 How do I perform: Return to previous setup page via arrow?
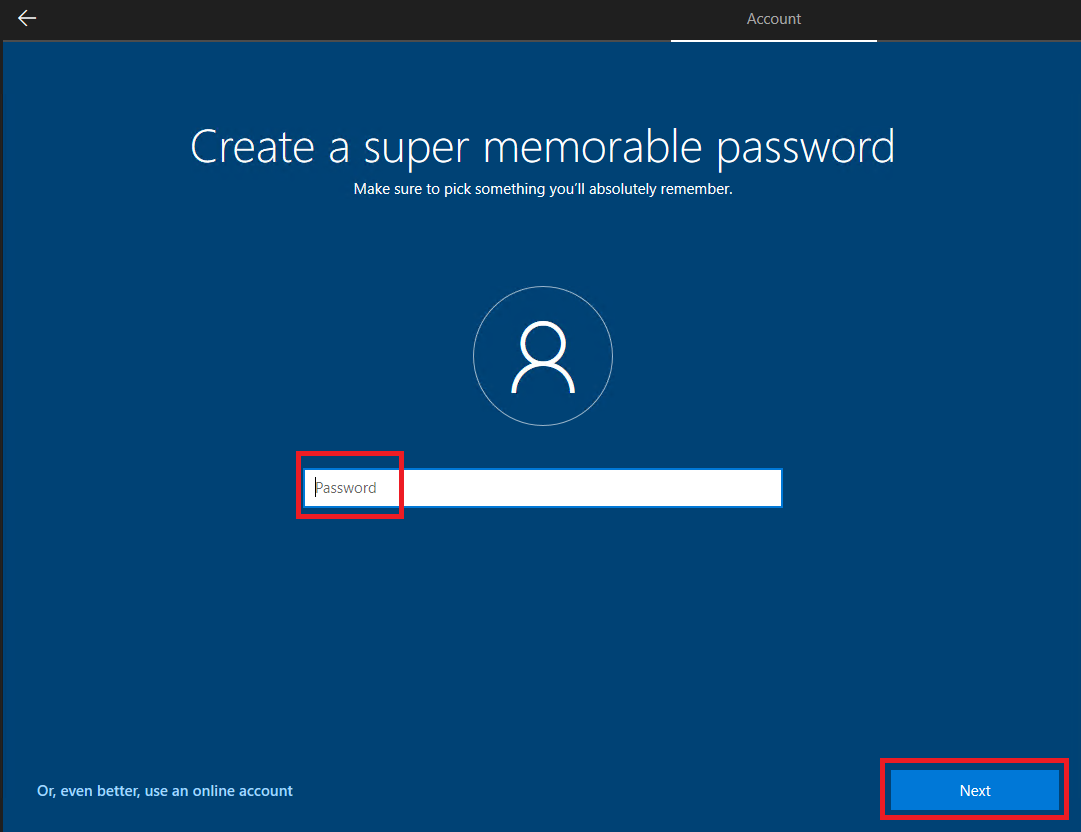27,19
